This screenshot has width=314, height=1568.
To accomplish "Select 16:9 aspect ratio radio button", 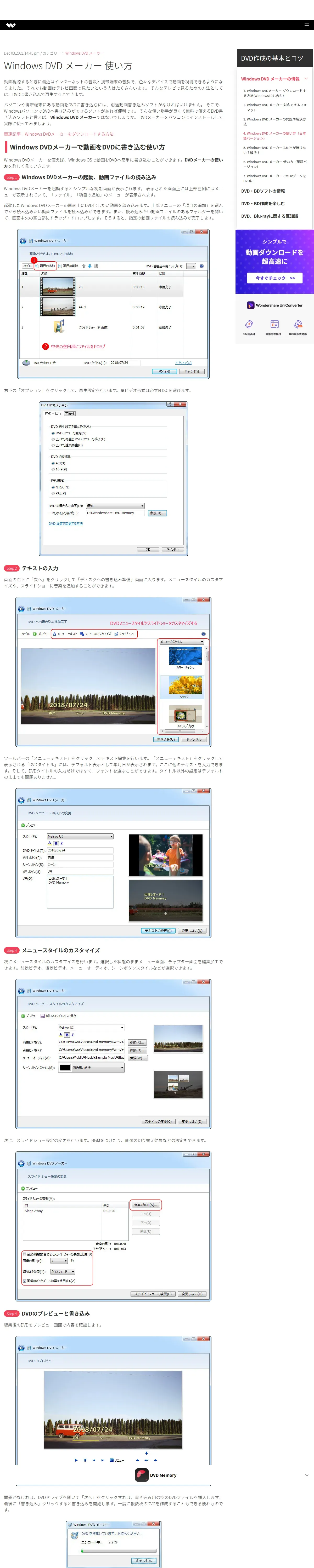I will point(53,469).
